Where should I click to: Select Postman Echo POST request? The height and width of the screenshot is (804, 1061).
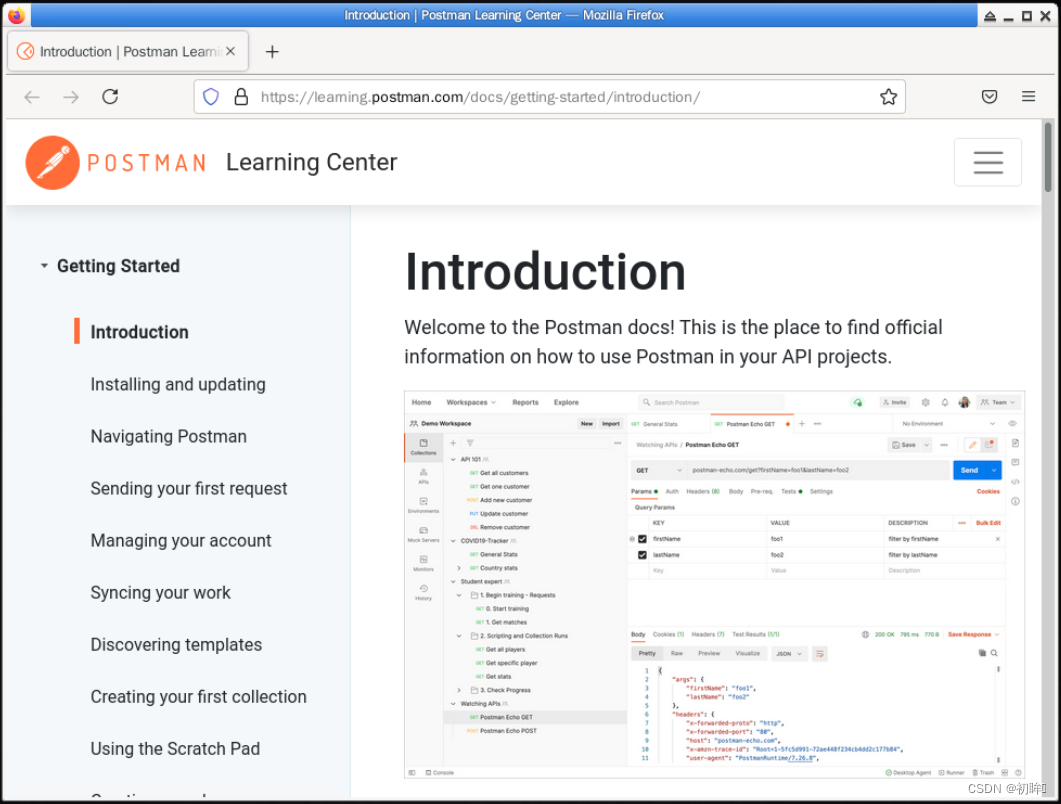(508, 731)
